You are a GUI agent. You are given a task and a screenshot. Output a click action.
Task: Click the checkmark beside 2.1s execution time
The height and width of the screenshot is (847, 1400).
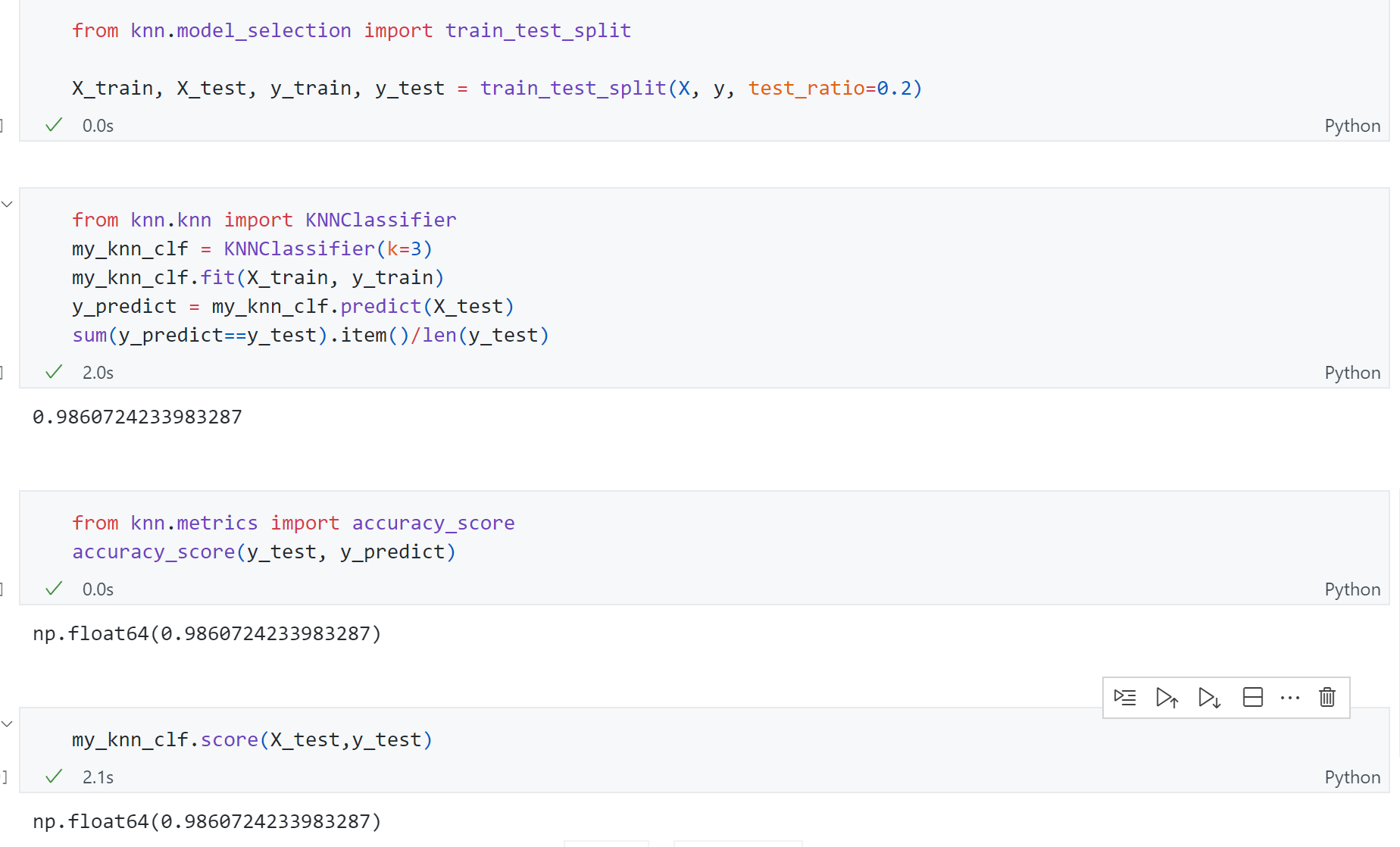point(54,777)
